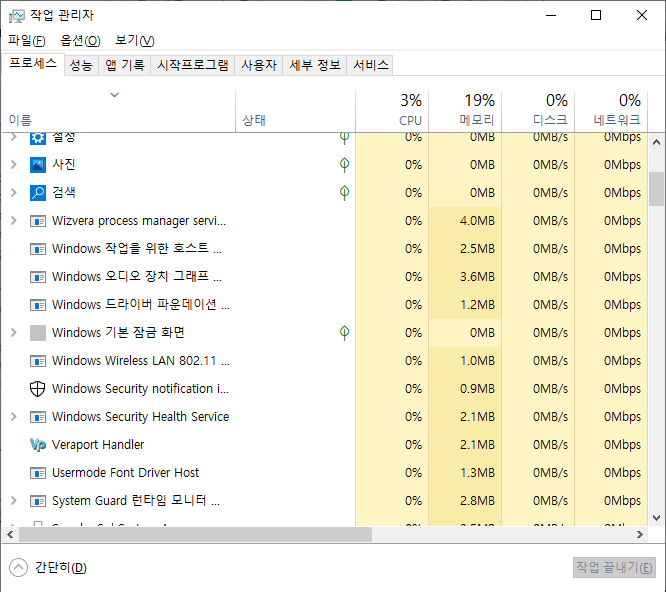Click the 1.2MB memory value
This screenshot has width=666, height=592.
click(x=477, y=305)
